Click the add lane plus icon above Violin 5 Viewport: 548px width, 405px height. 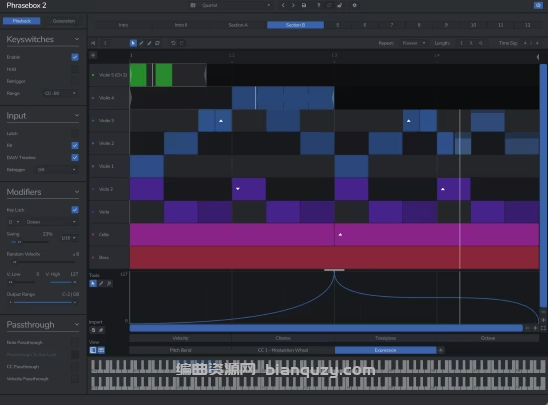(93, 55)
